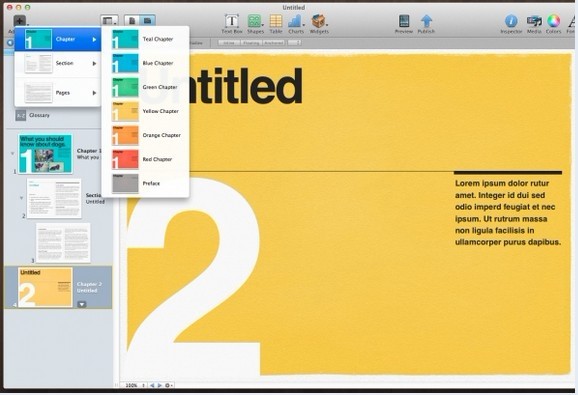Select the Preface layout option

[146, 183]
